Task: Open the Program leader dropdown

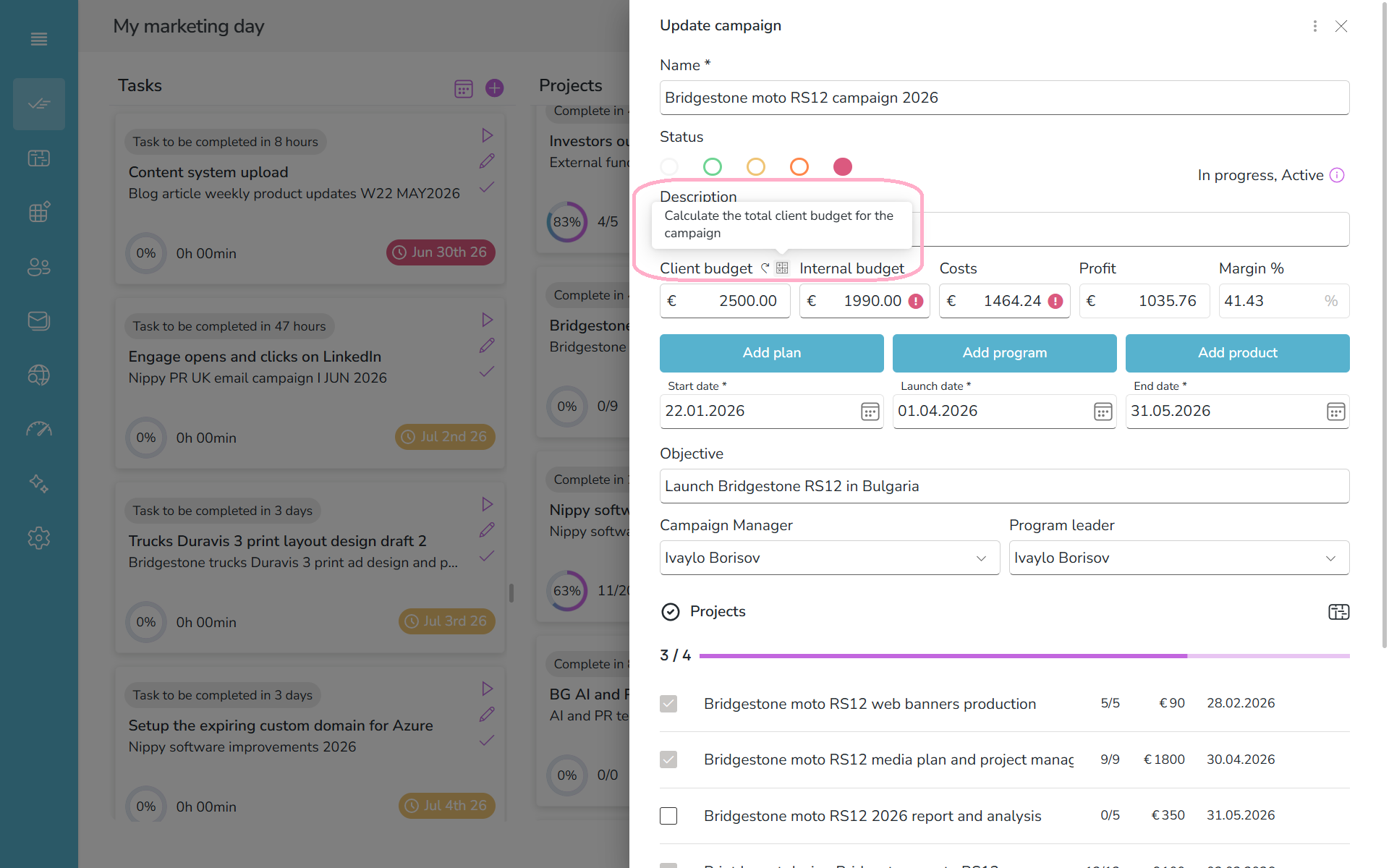Action: (x=1179, y=558)
